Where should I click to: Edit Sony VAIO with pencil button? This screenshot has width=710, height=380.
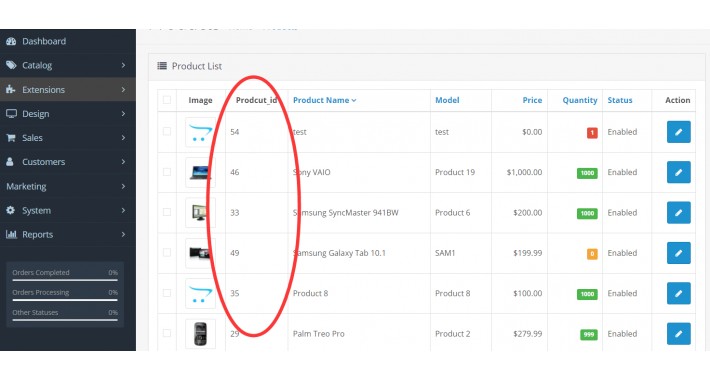click(x=678, y=172)
